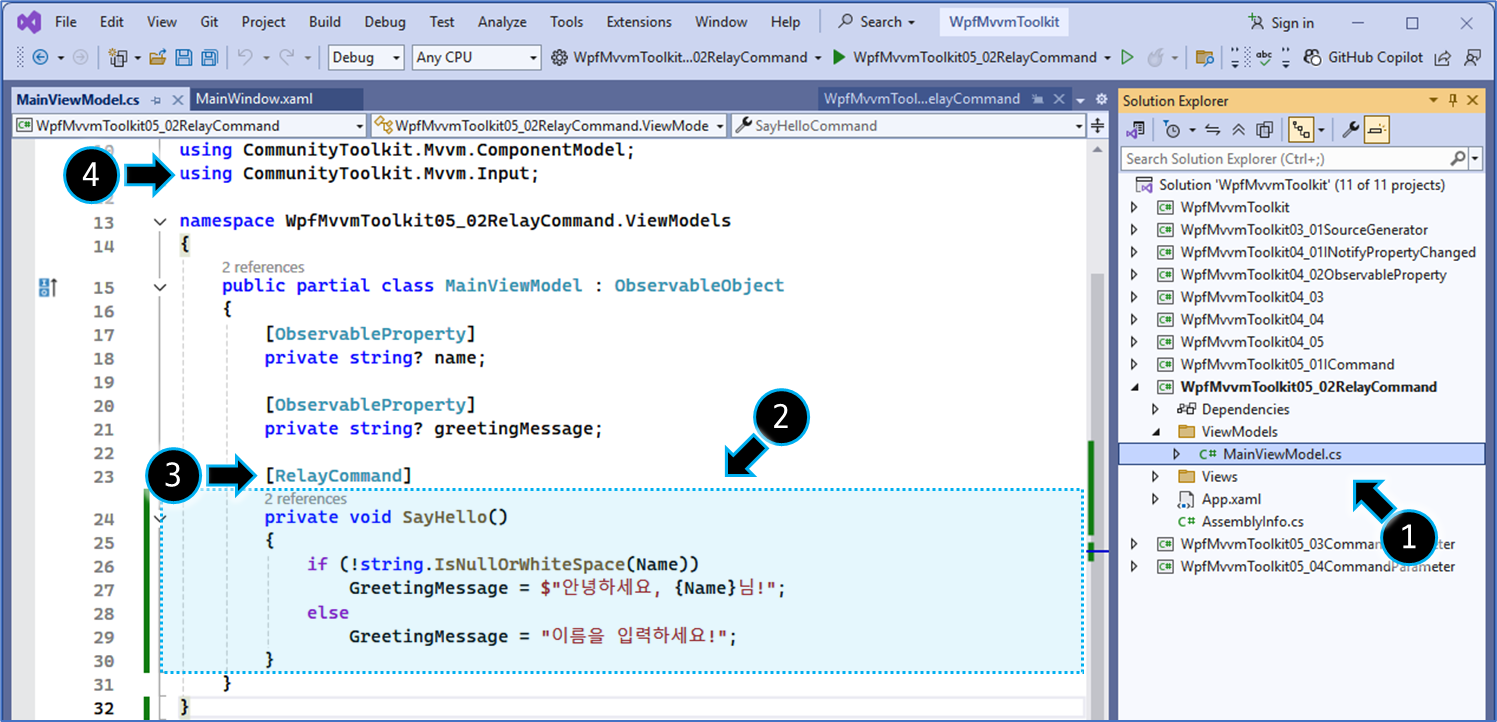Image resolution: width=1497 pixels, height=722 pixels.
Task: Close the Solution Explorer panel
Action: click(1473, 100)
